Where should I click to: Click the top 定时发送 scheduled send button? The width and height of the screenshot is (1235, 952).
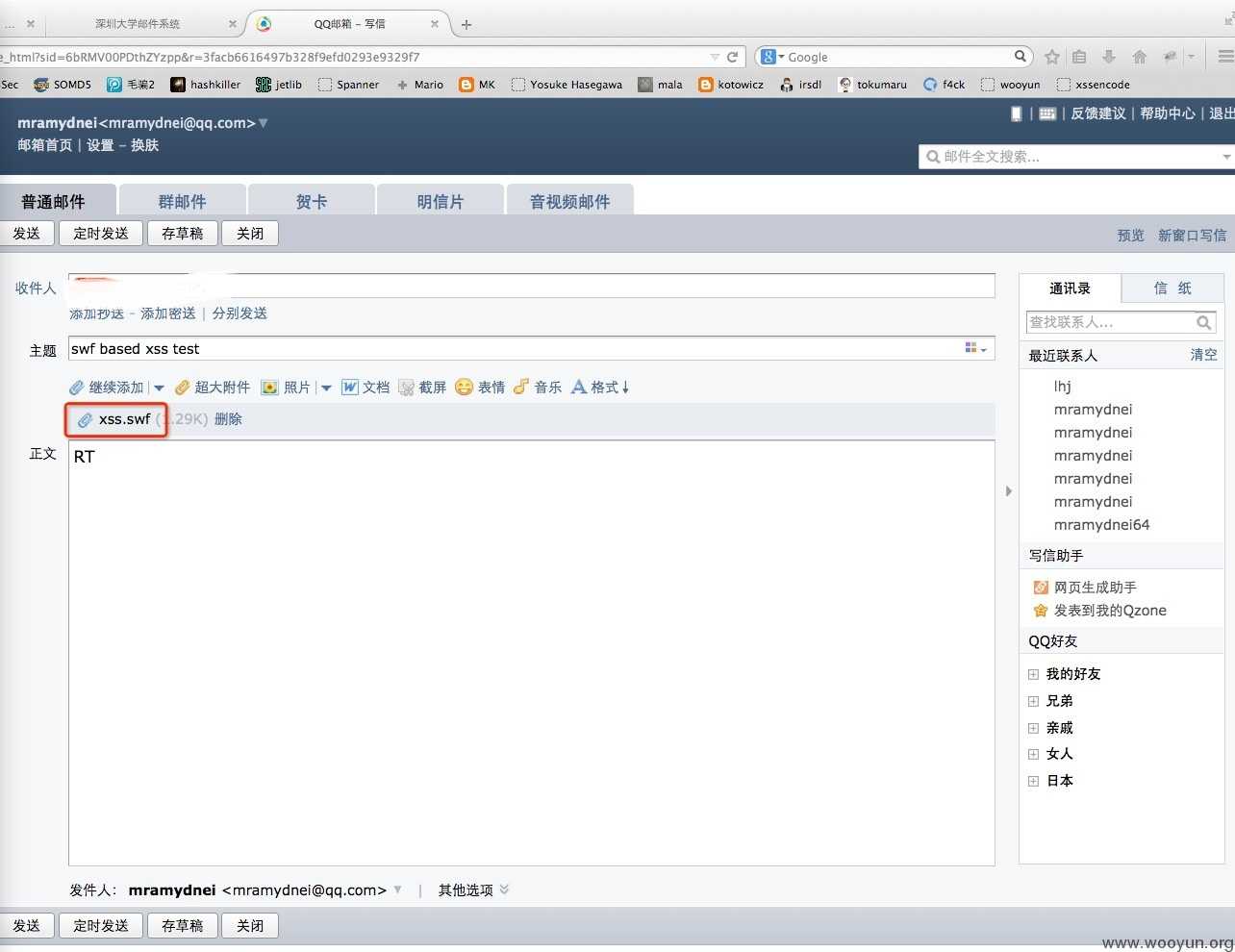point(101,234)
